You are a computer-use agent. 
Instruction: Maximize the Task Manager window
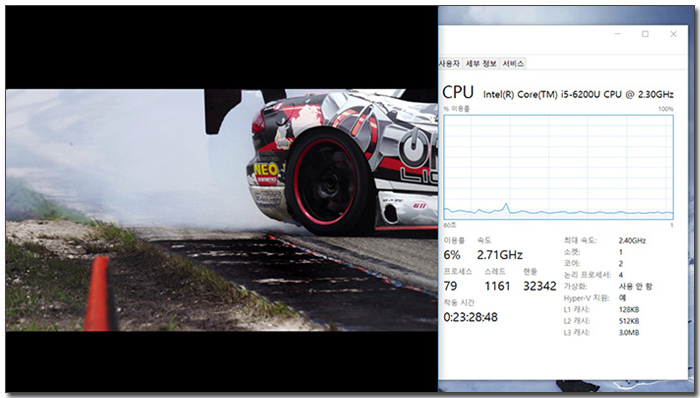tap(645, 34)
